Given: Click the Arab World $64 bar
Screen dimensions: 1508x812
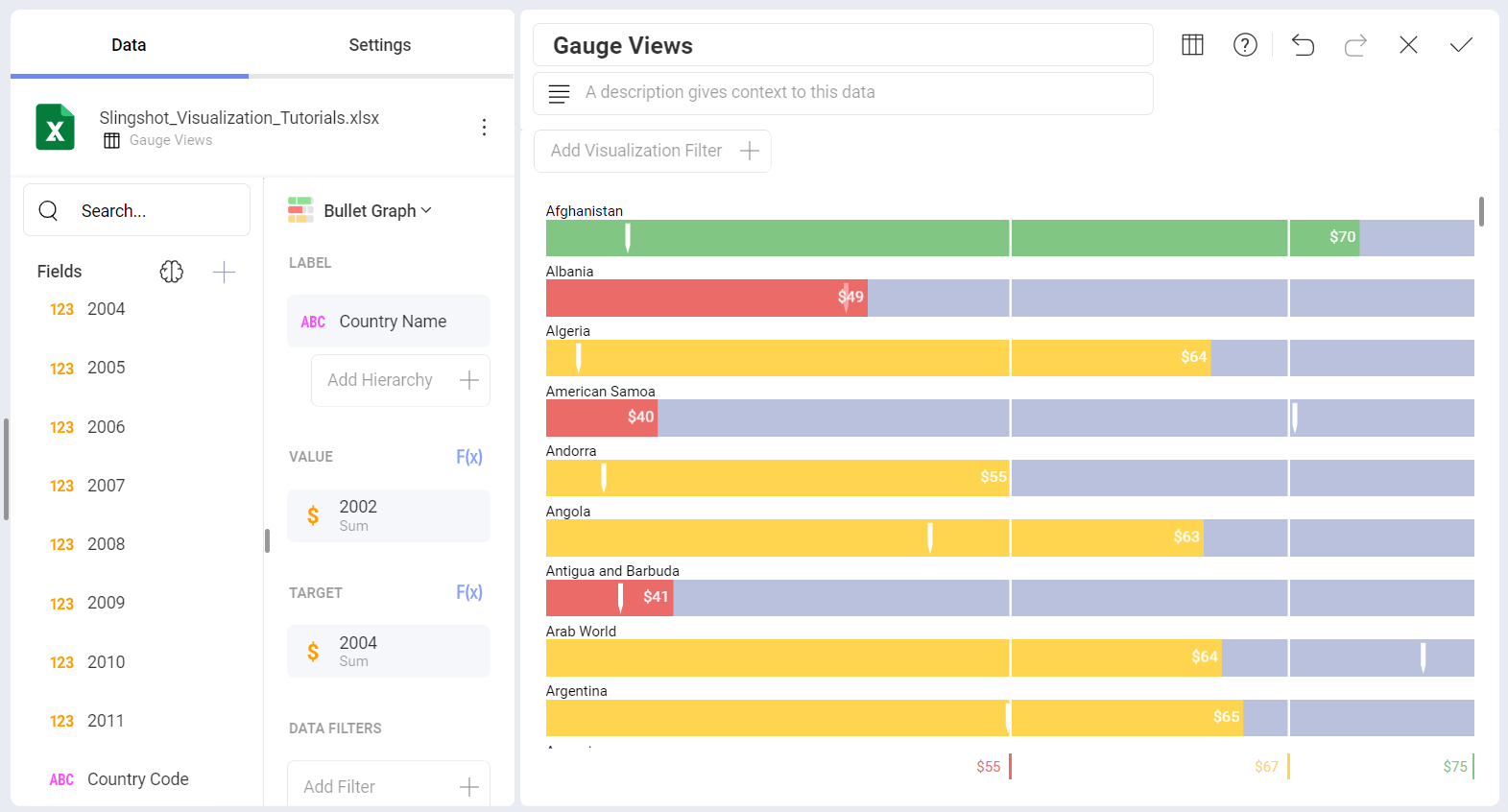Looking at the screenshot, I should click(884, 657).
